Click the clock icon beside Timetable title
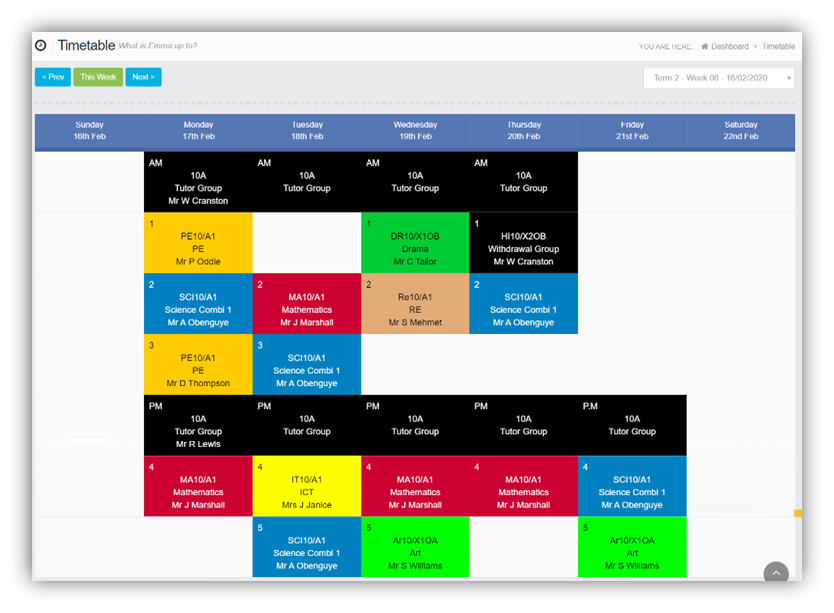Screen dimensions: 834x613 (41, 46)
